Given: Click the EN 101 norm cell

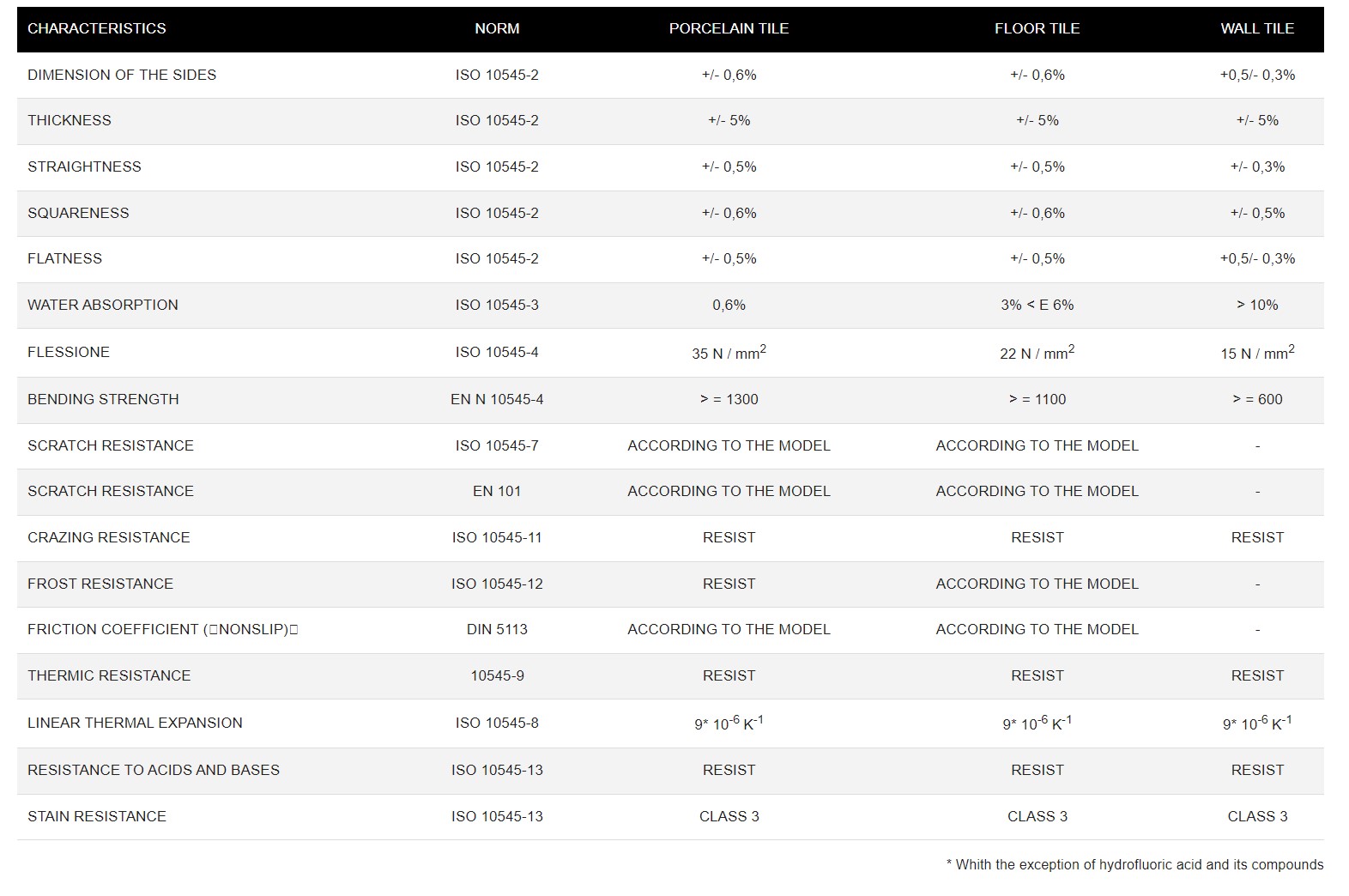Looking at the screenshot, I should (497, 491).
